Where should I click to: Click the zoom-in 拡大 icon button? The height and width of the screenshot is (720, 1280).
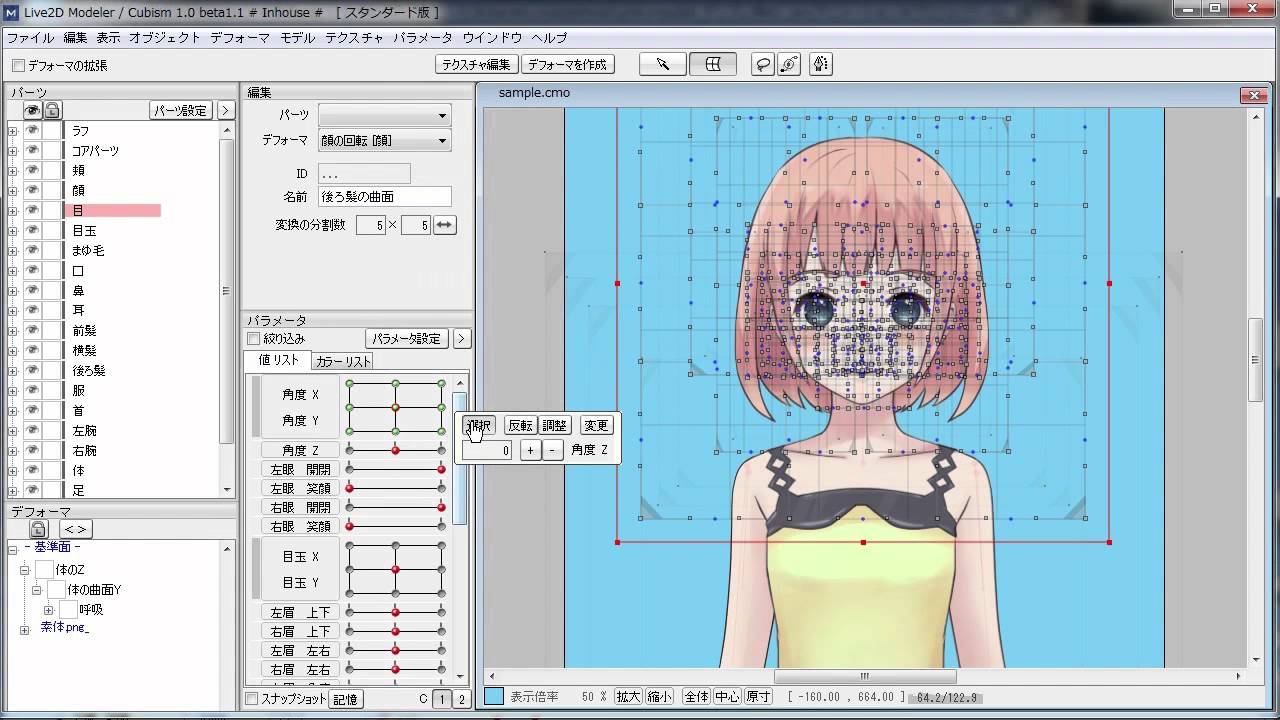pyautogui.click(x=627, y=696)
